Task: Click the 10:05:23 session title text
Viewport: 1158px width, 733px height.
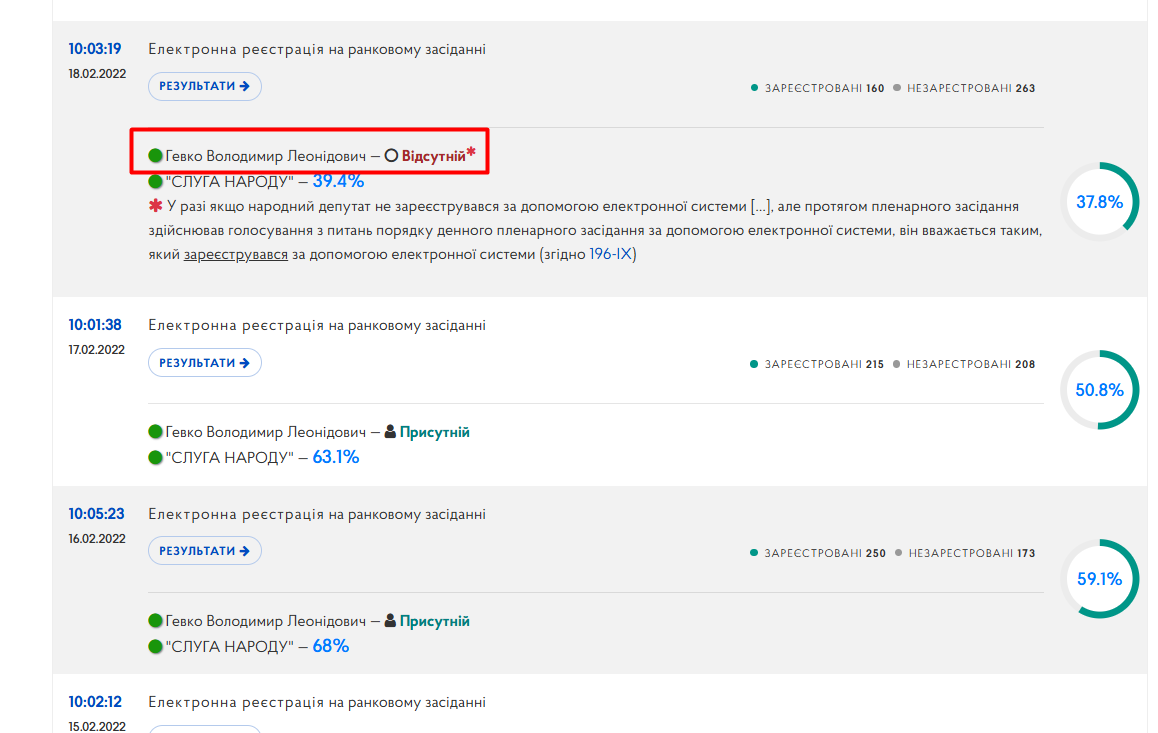Action: (x=317, y=515)
